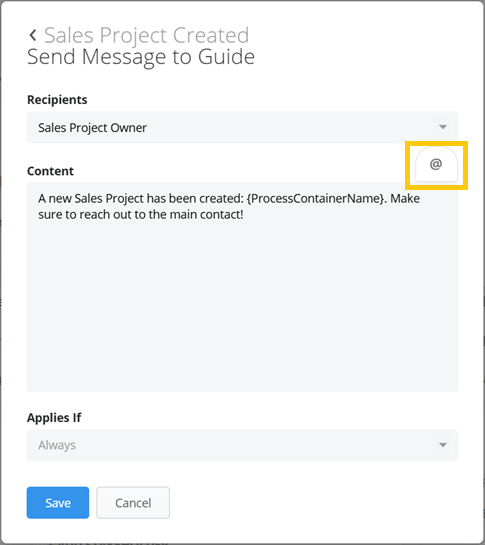Click the {ProcessContainerName} token in content
The image size is (485, 545).
(315, 198)
